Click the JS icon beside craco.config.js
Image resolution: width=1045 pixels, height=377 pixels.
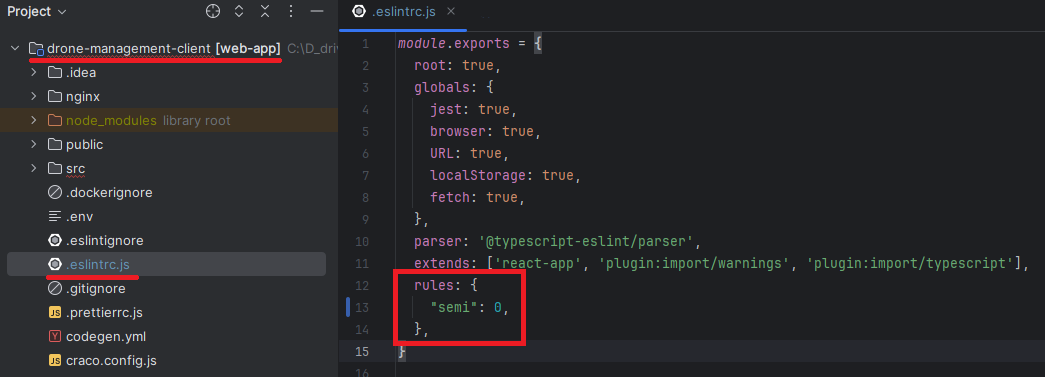55,360
